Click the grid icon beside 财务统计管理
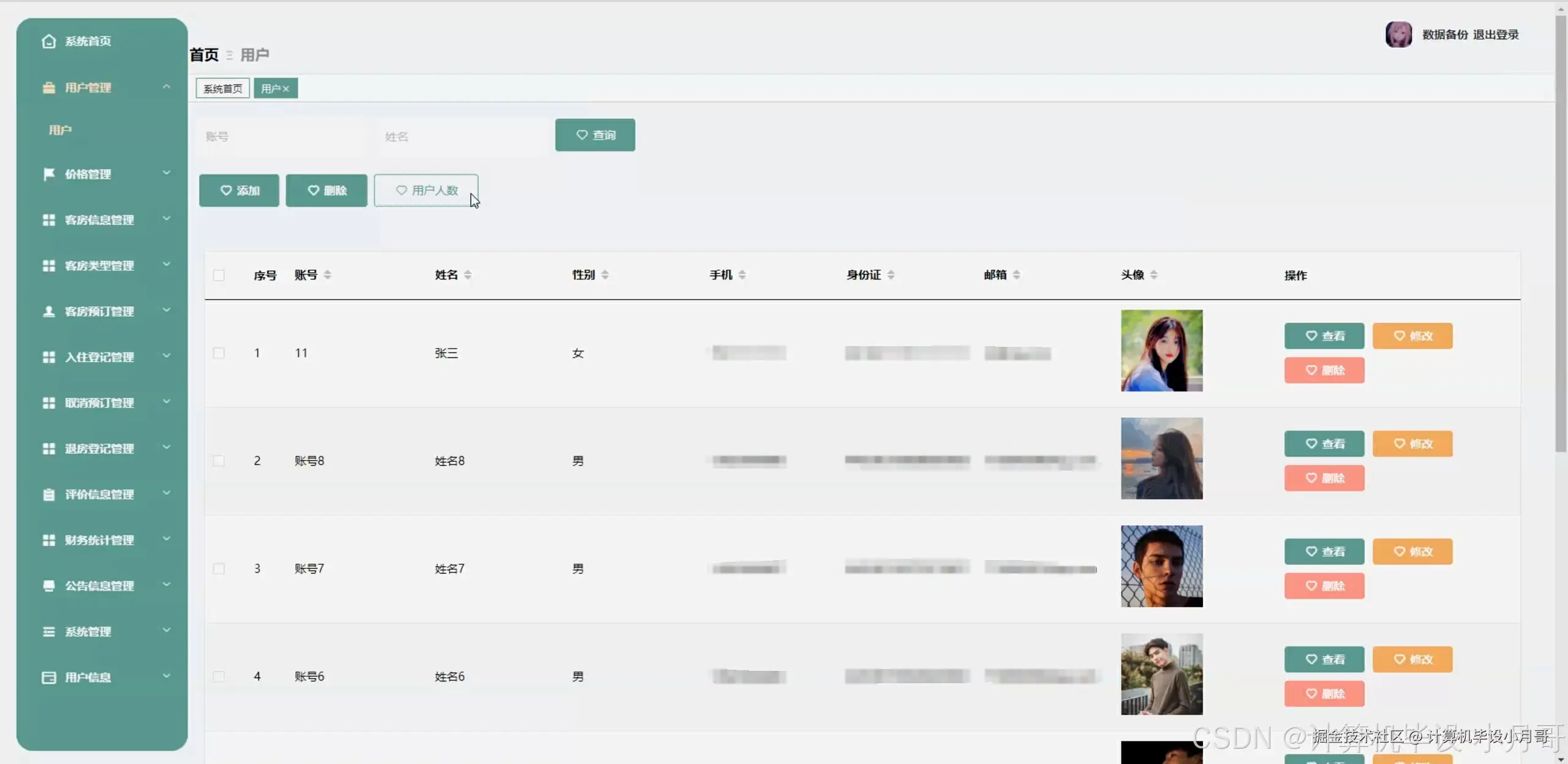The image size is (1568, 764). (49, 540)
